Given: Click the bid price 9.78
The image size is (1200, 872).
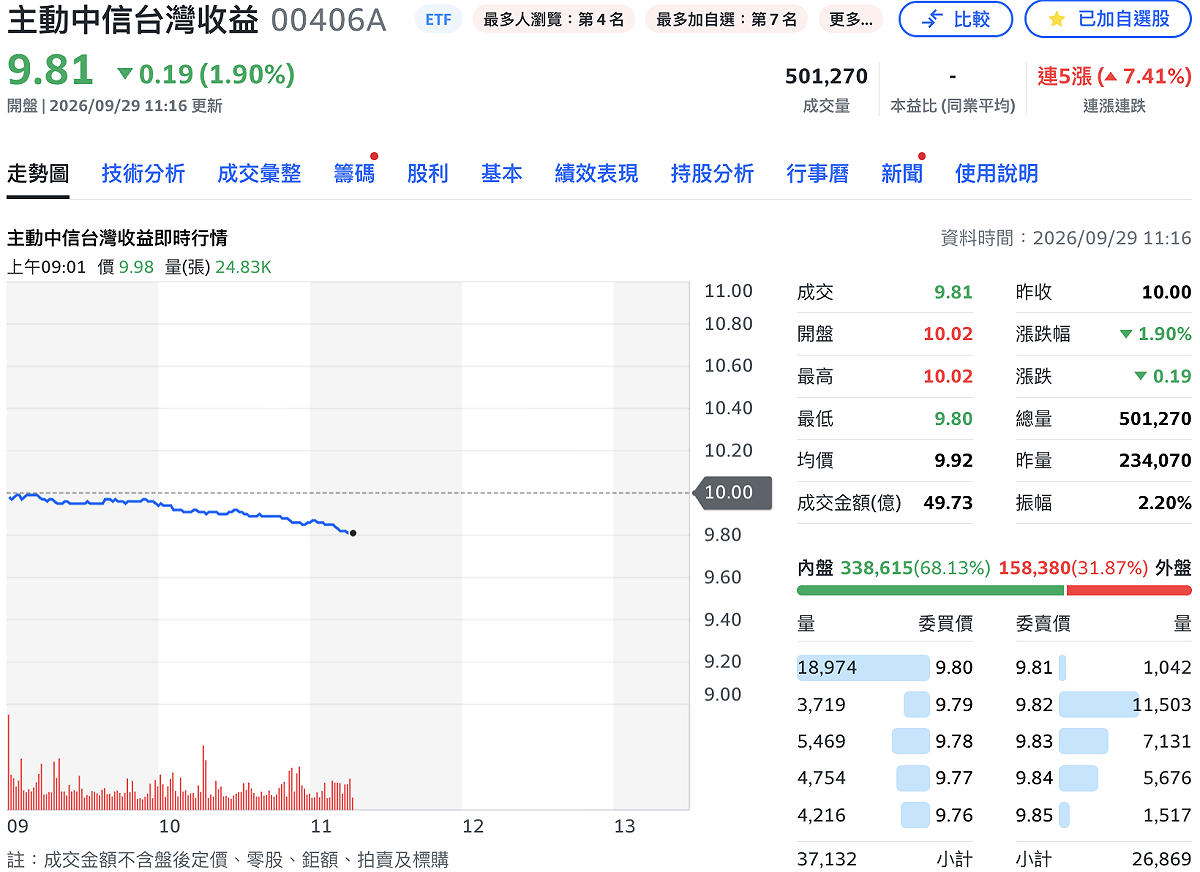Looking at the screenshot, I should pyautogui.click(x=954, y=741).
